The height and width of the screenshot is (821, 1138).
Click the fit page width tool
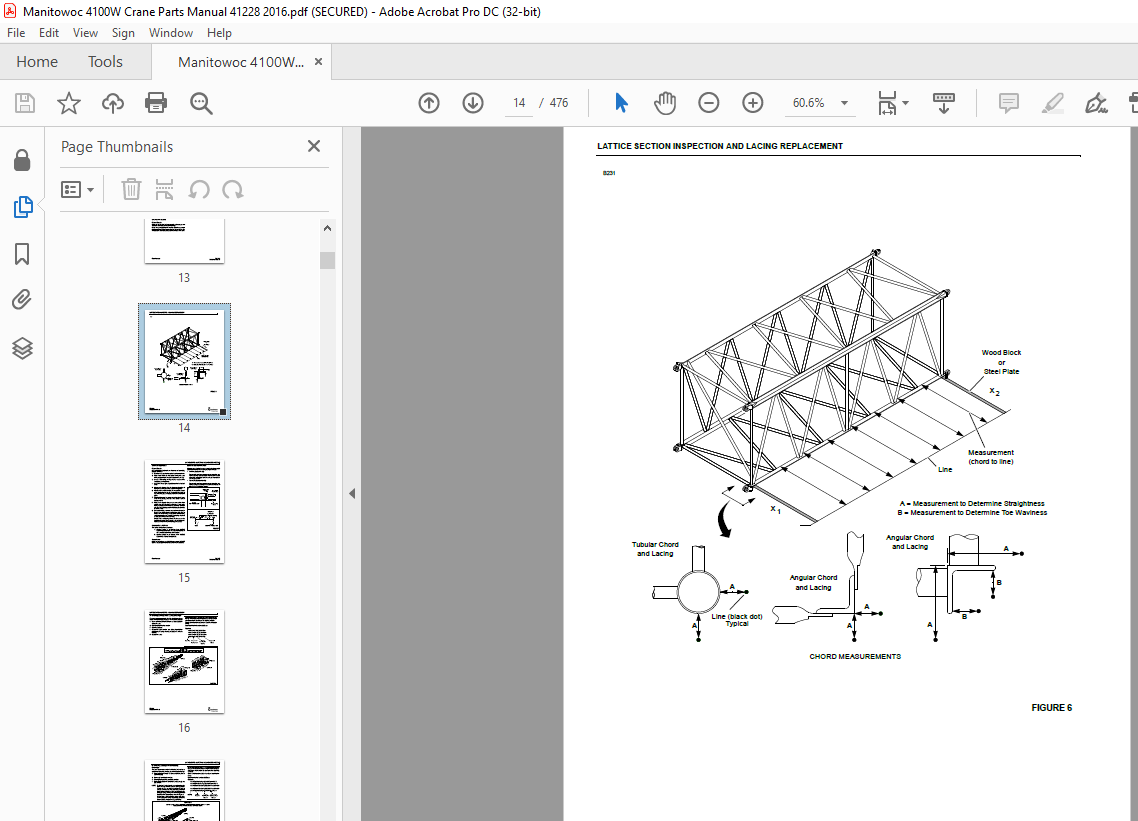point(887,103)
